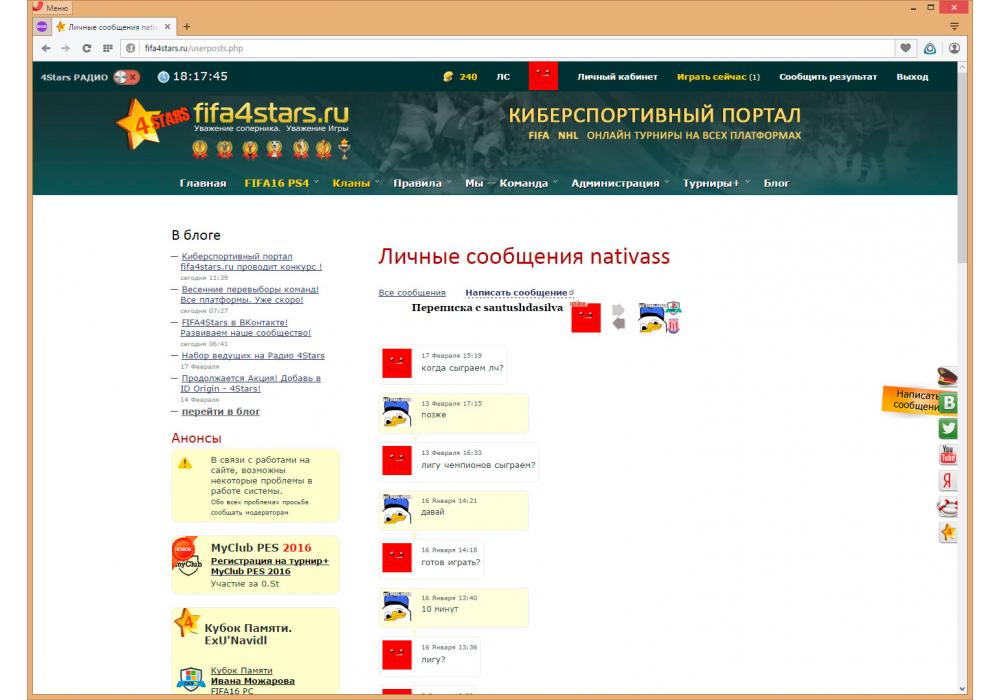
Task: Open the Yandex side icon
Action: pyautogui.click(x=948, y=481)
